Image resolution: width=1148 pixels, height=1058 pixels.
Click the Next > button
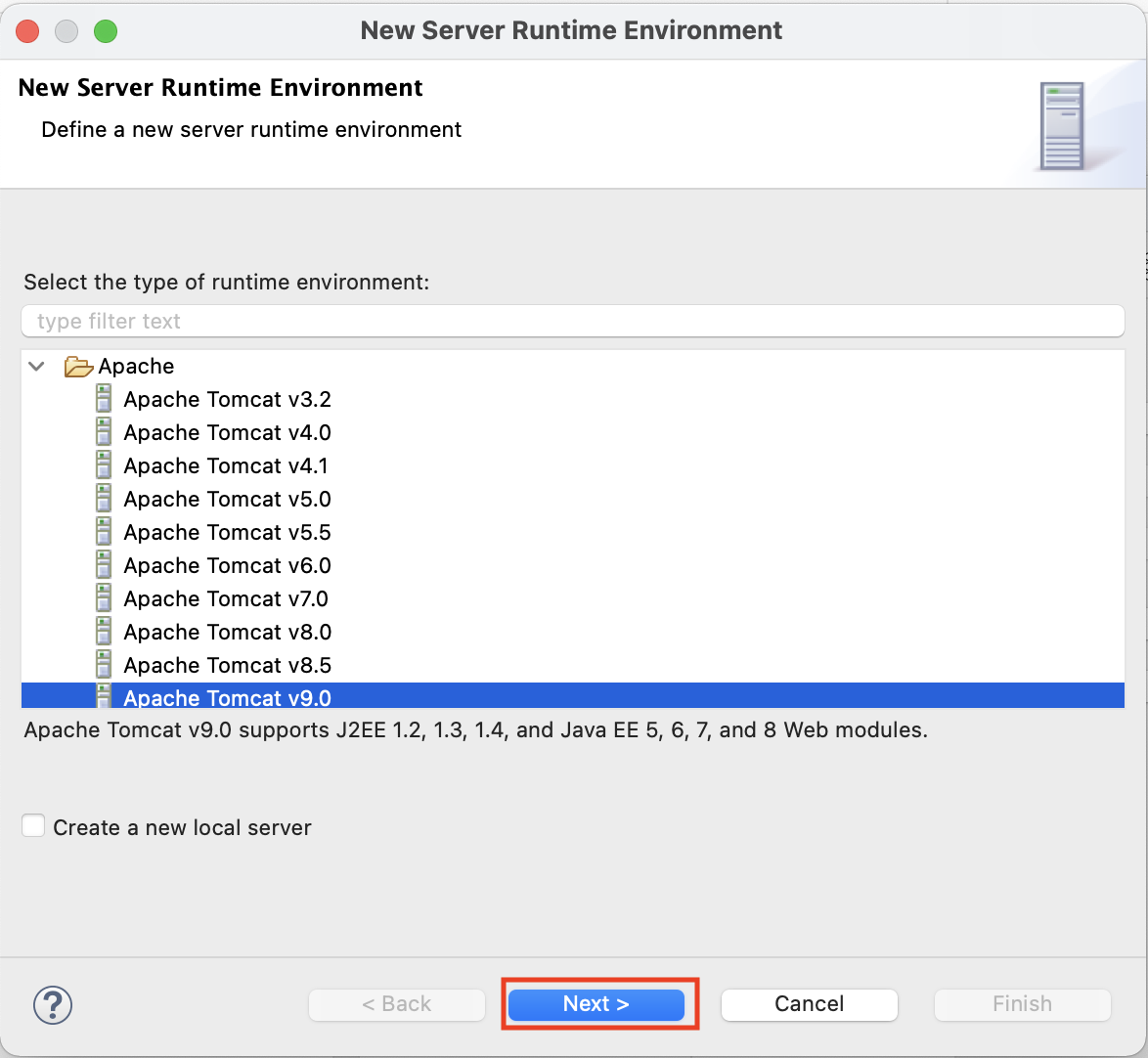(596, 1004)
